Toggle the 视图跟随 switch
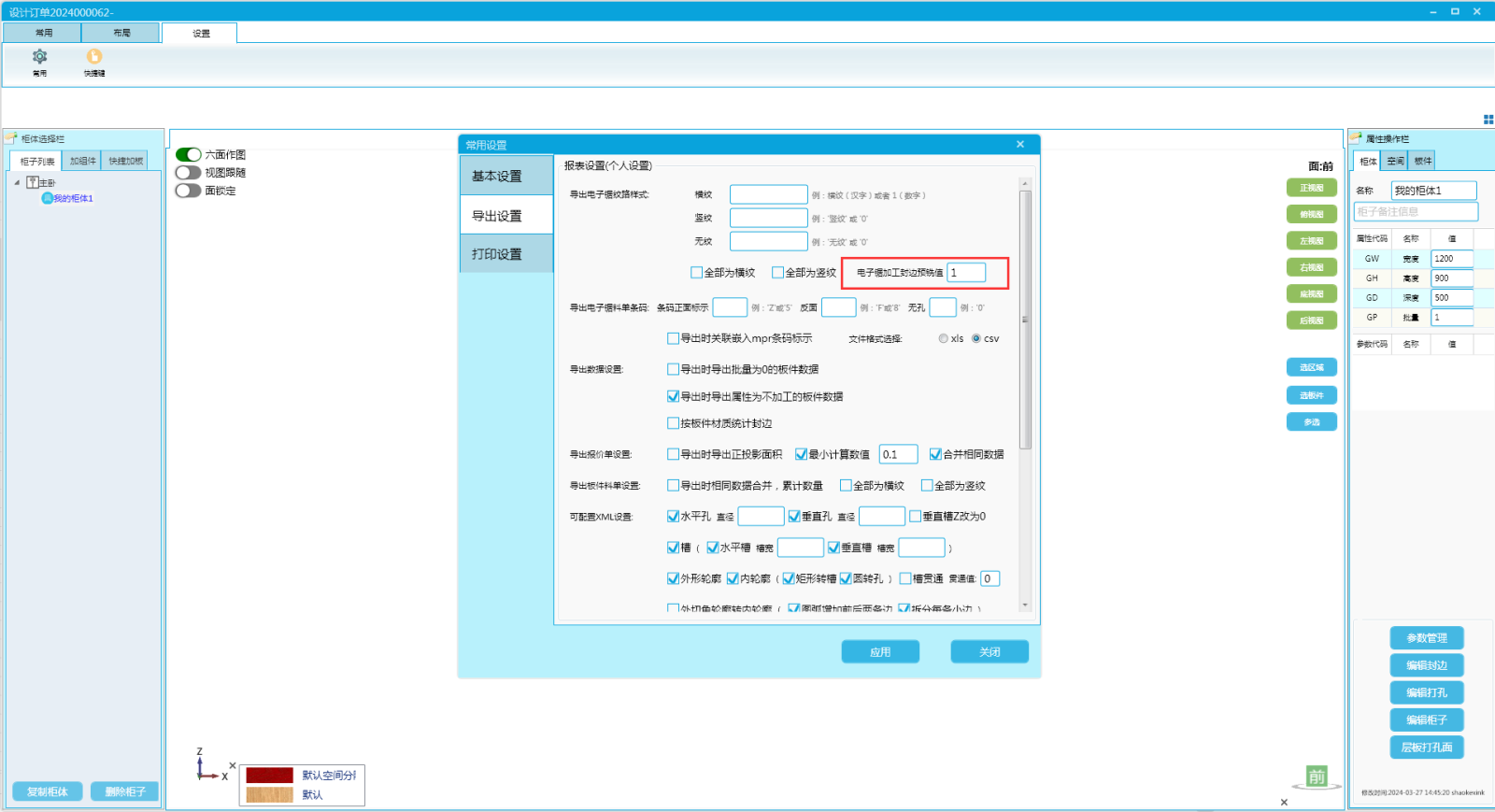This screenshot has height=812, width=1495. [x=189, y=172]
